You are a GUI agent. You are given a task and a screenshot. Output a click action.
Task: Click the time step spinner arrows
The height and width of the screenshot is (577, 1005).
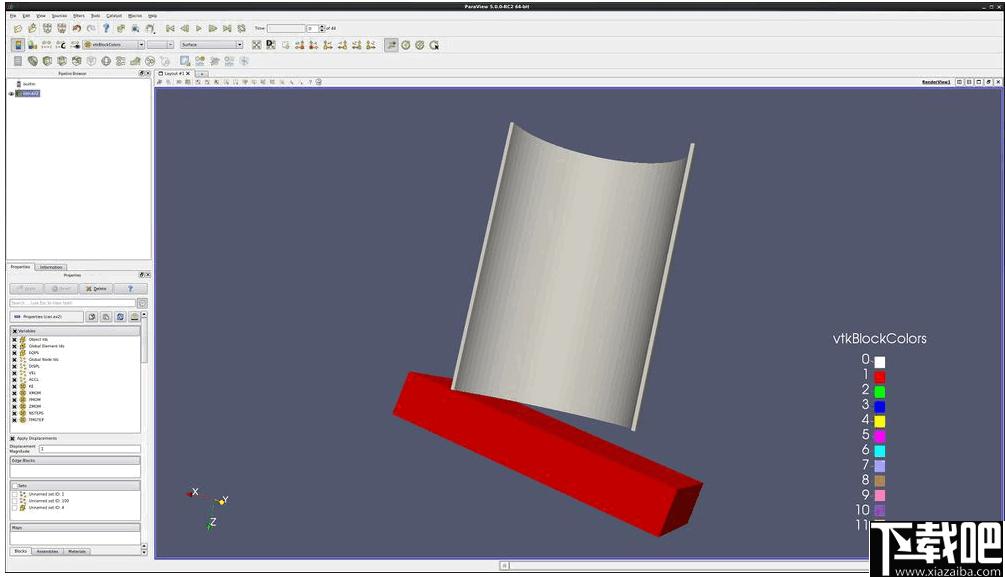click(x=322, y=28)
